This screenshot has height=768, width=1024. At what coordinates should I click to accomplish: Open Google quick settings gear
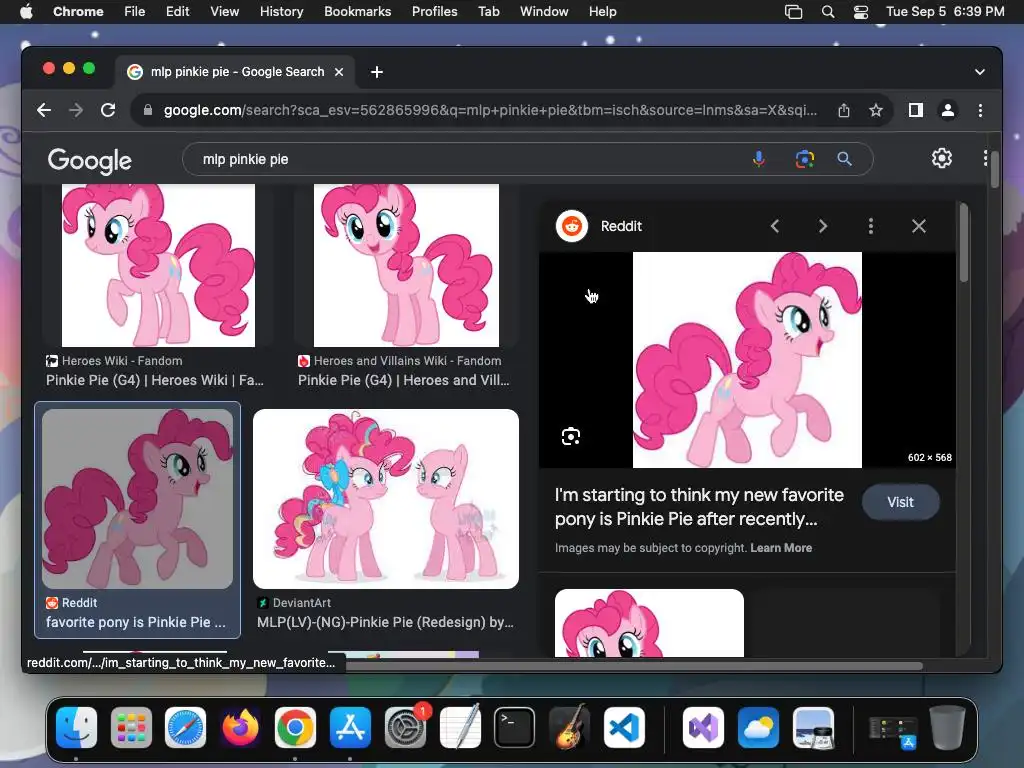point(942,158)
